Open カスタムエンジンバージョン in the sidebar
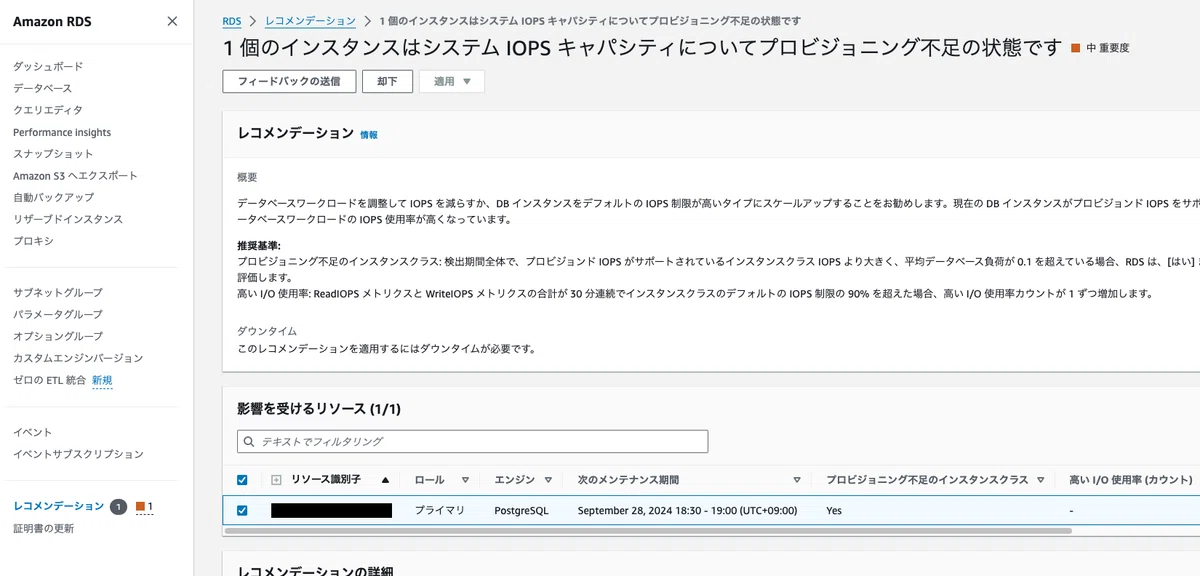 coord(78,358)
